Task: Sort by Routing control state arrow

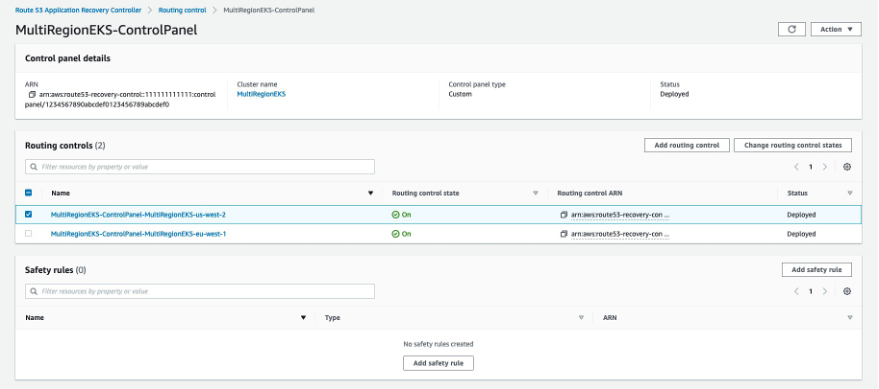Action: (535, 193)
